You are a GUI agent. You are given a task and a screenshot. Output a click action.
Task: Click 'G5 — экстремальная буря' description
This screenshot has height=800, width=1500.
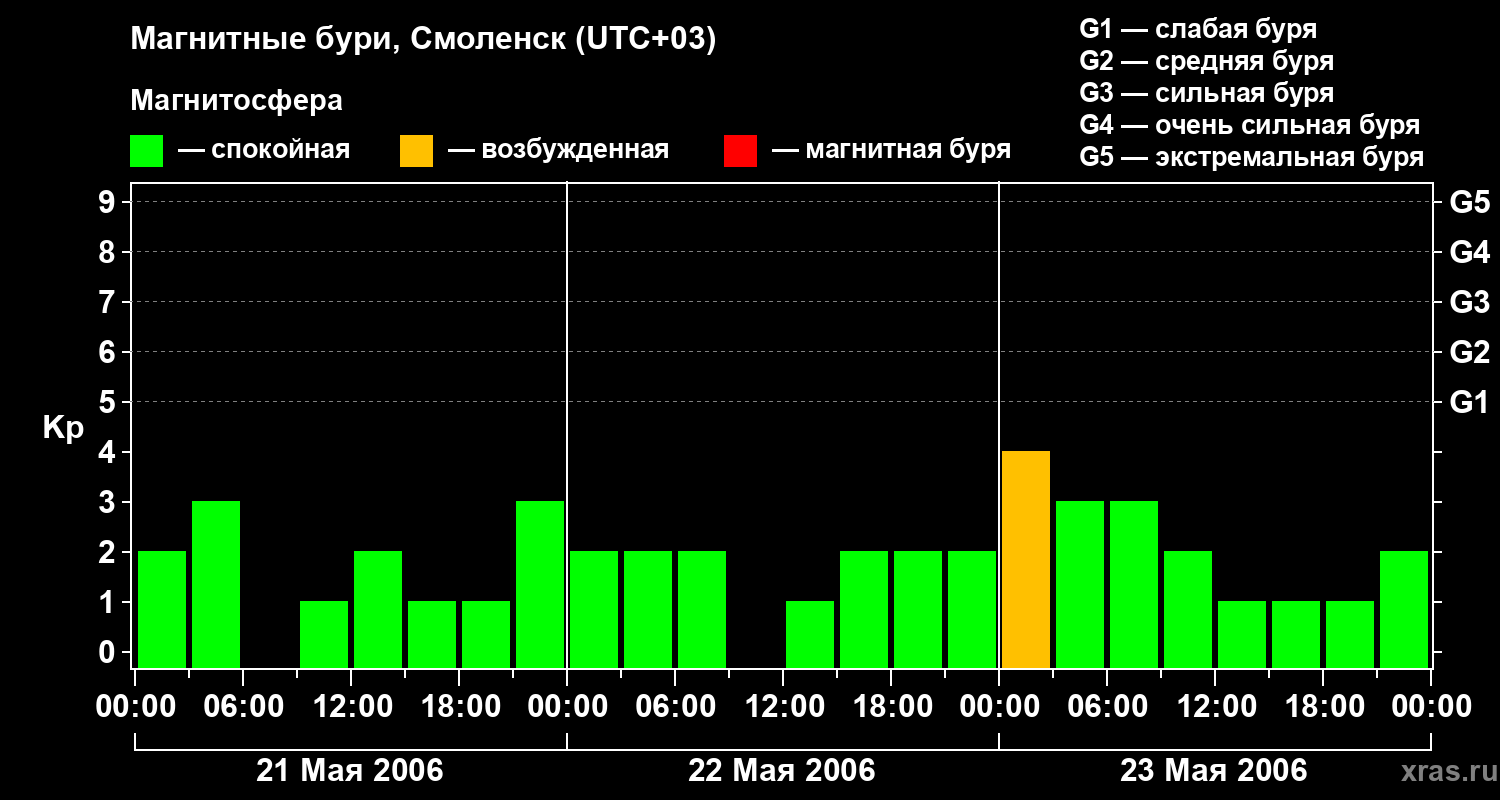pyautogui.click(x=1252, y=157)
